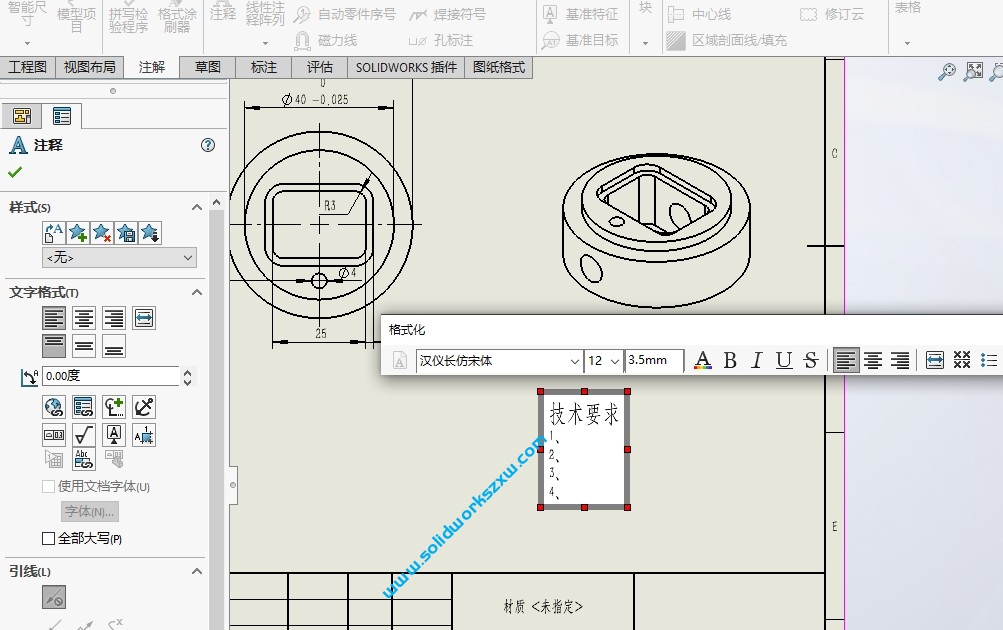
Task: Enable the 全部大写 (all caps) checkbox
Action: click(x=49, y=539)
